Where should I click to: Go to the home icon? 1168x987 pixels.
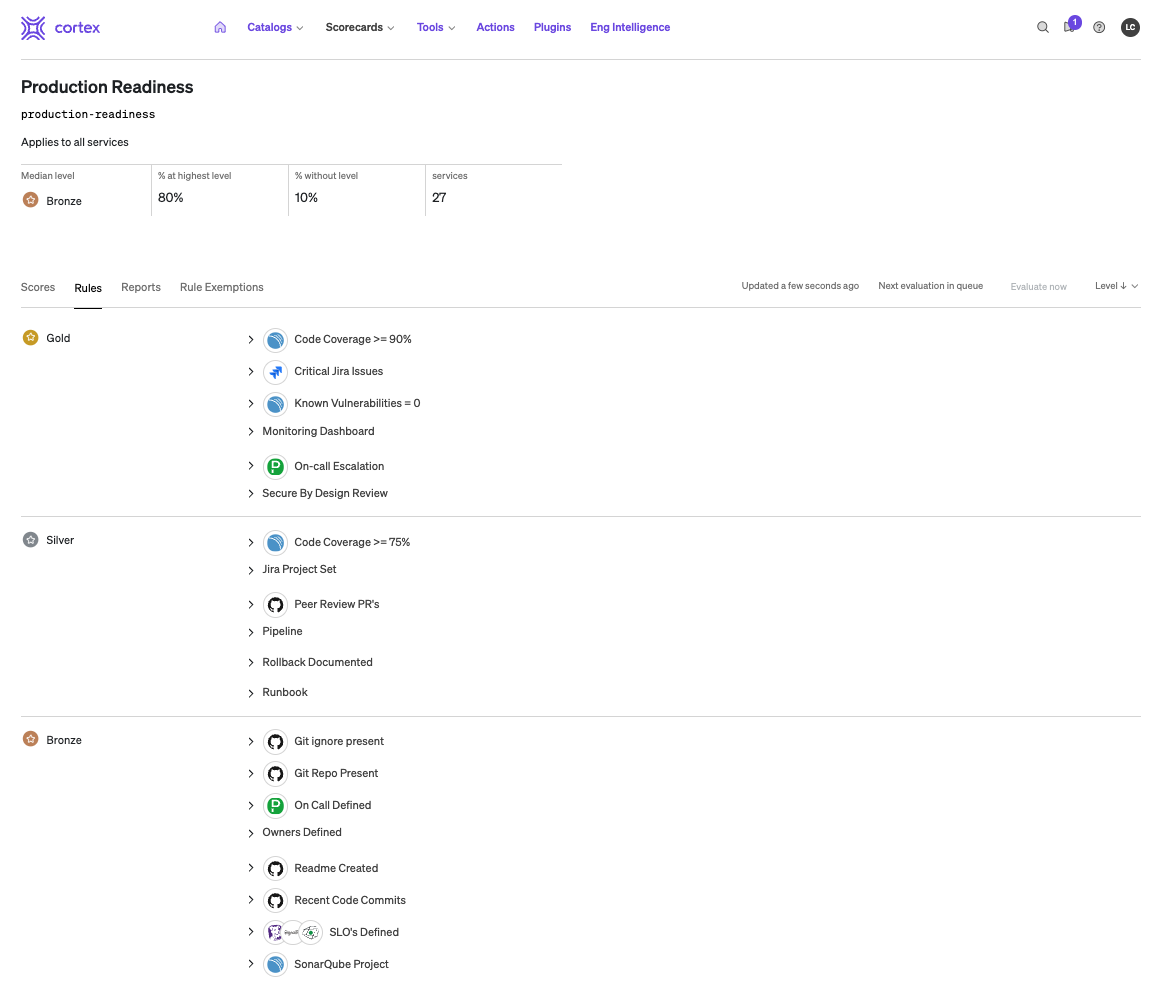(220, 28)
